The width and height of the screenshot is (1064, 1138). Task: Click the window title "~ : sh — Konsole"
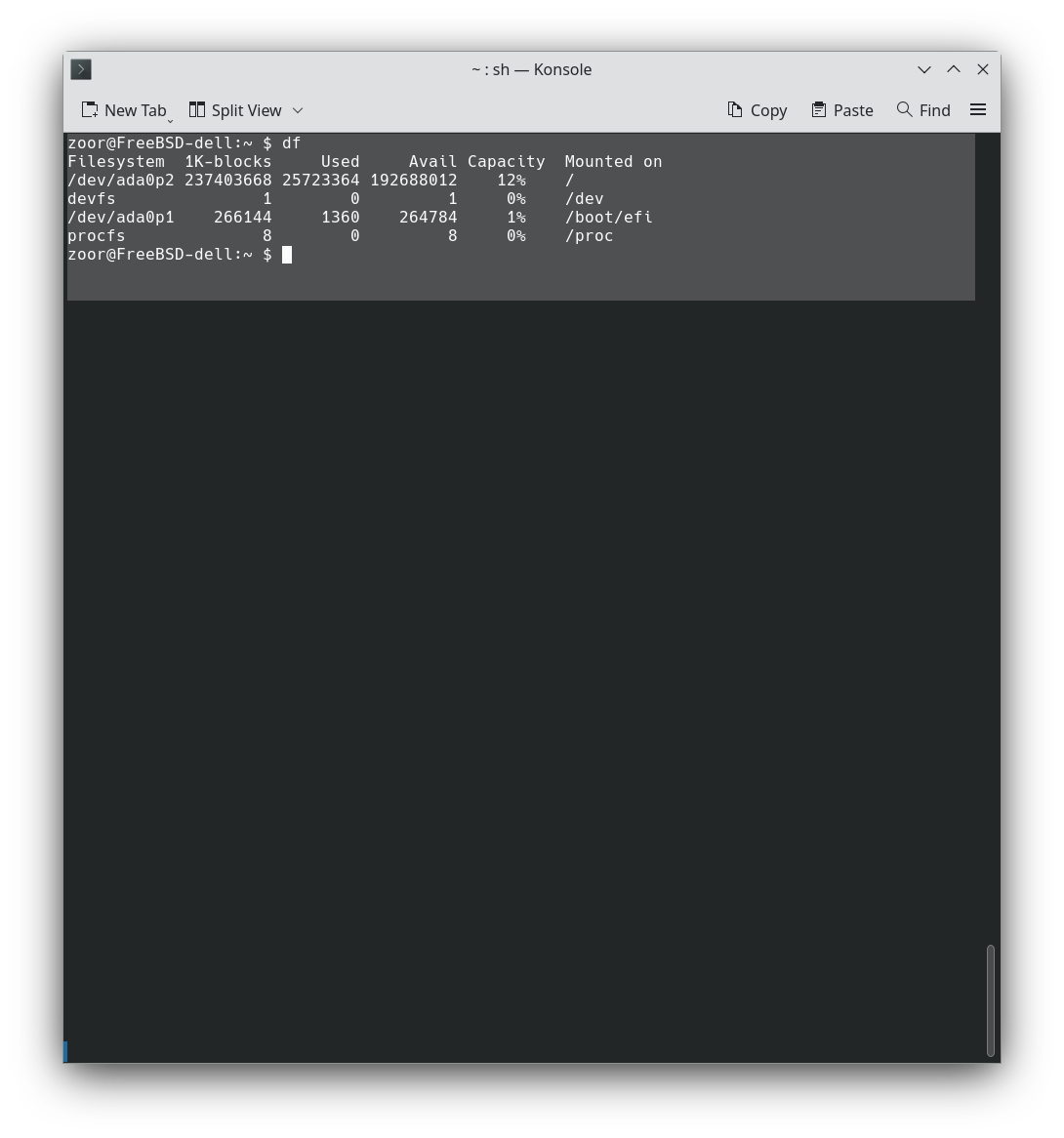click(531, 69)
